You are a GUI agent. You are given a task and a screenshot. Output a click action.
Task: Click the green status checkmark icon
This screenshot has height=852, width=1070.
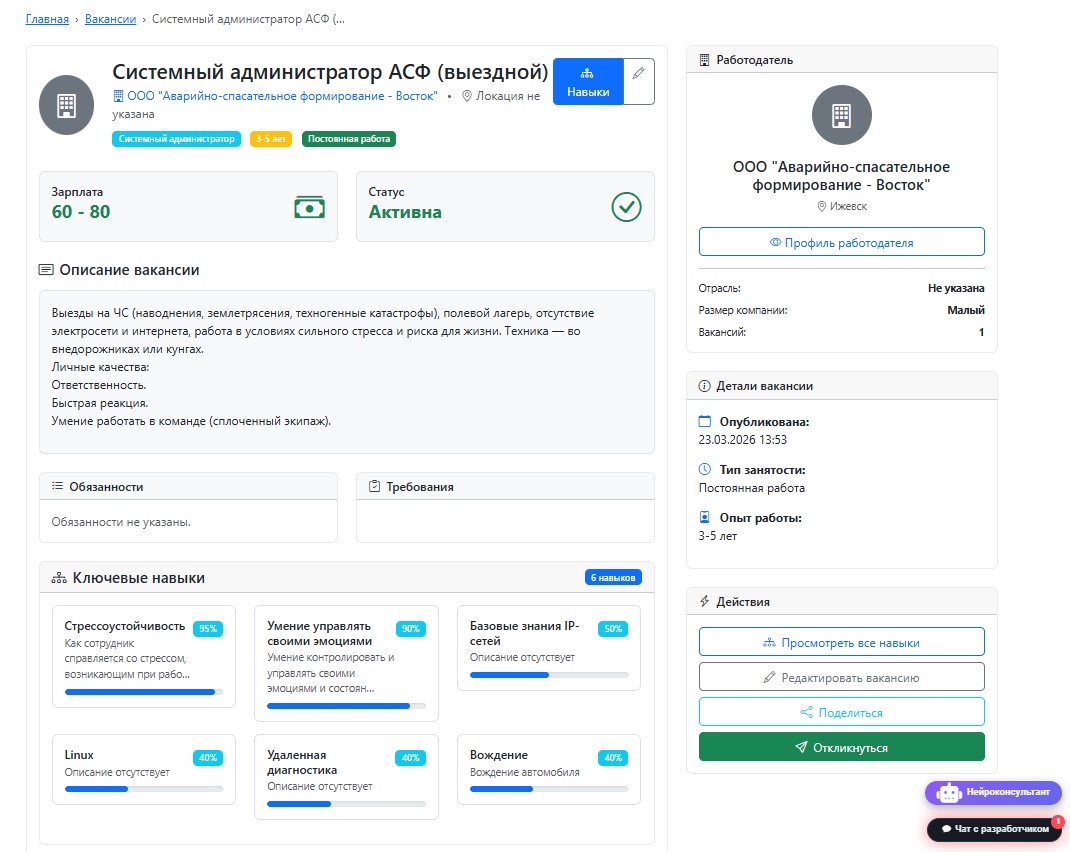(x=626, y=207)
